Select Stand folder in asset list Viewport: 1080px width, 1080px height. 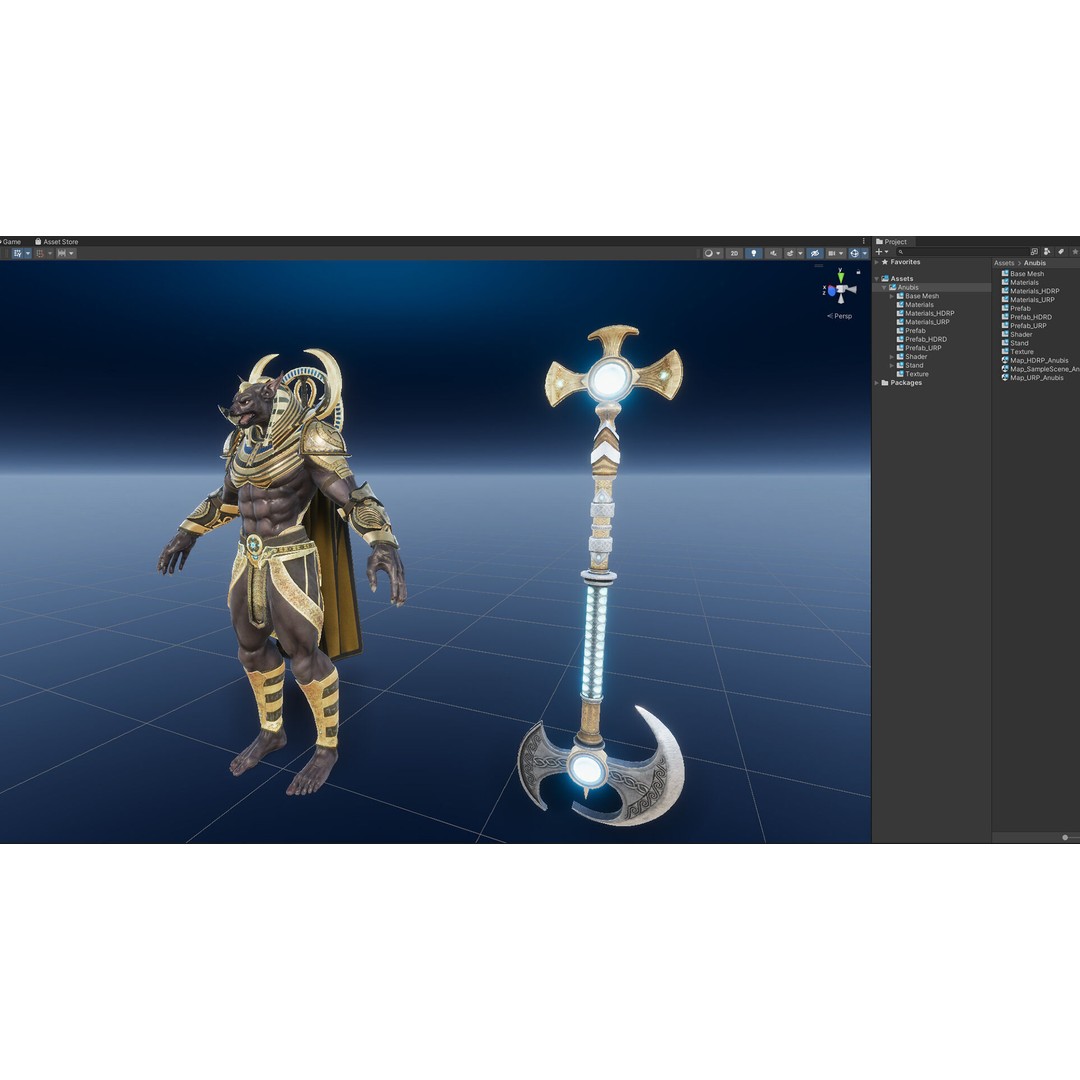(x=1015, y=343)
